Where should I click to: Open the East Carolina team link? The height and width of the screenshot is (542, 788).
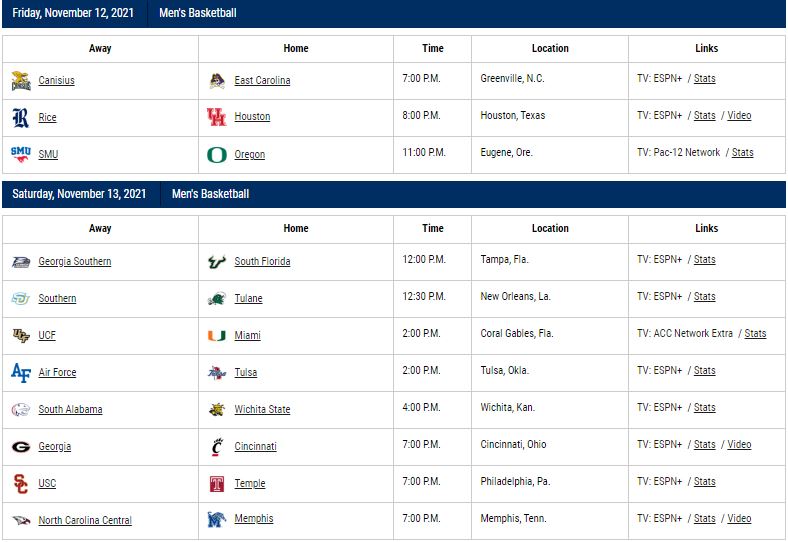click(262, 80)
